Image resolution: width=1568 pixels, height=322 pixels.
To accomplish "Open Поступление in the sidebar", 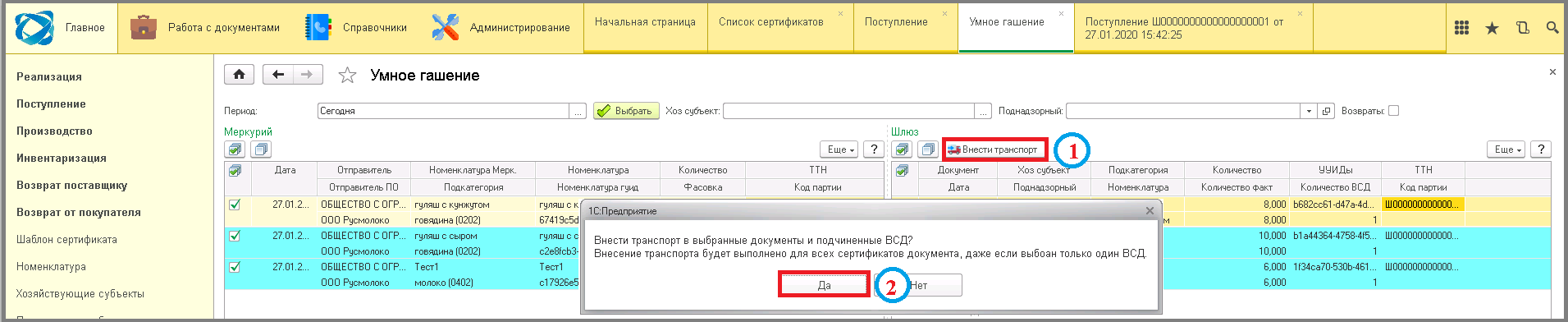I will [x=51, y=103].
